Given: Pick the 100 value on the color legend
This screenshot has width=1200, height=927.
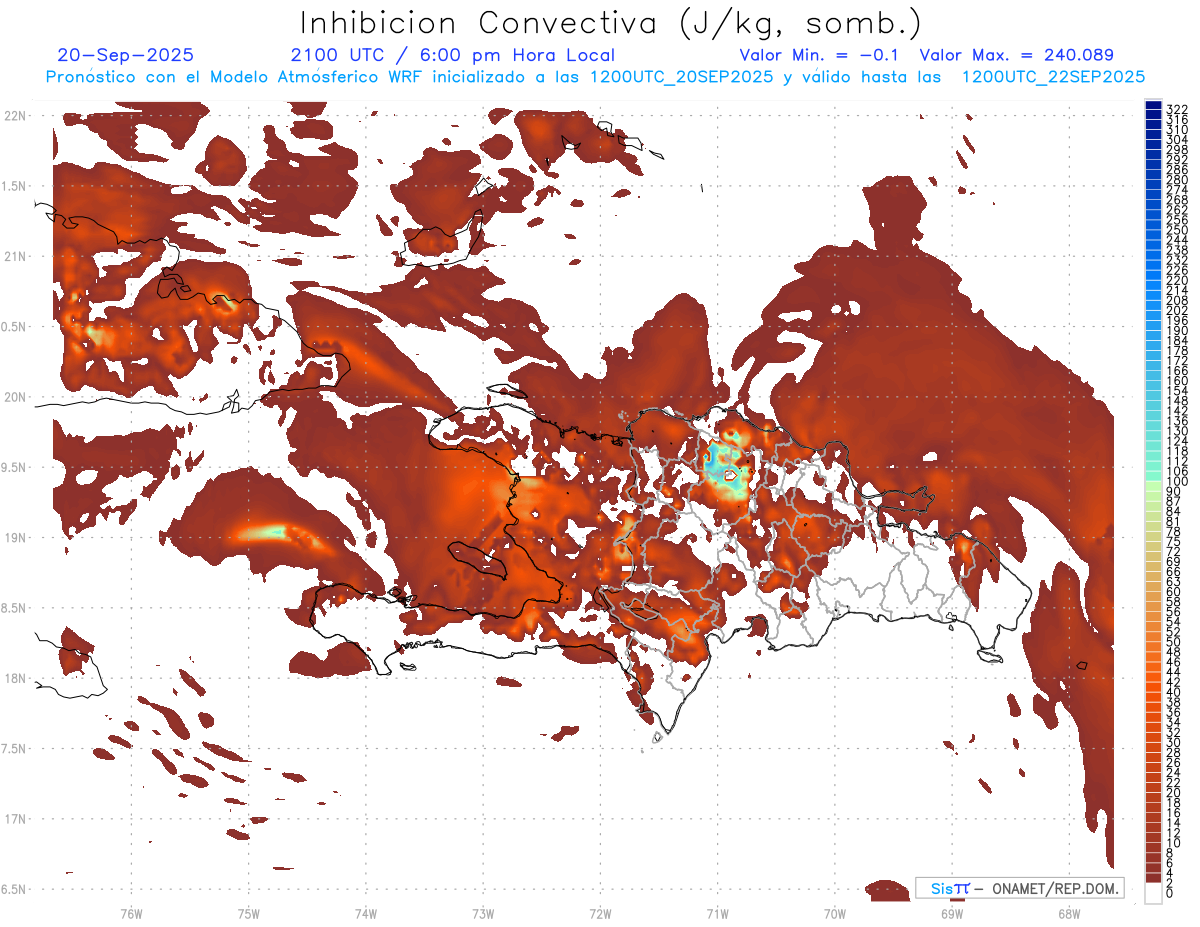Looking at the screenshot, I should [1153, 482].
